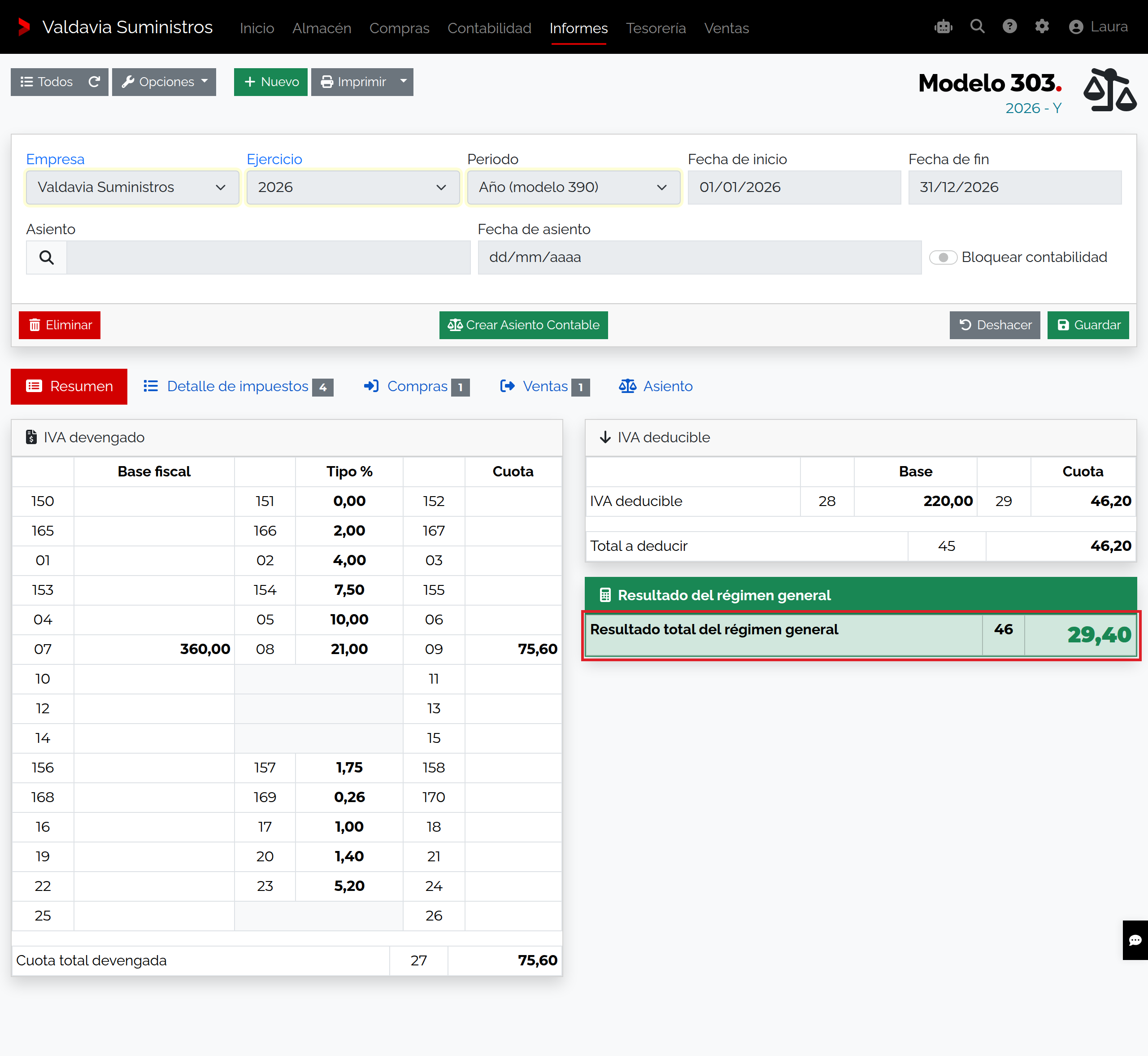Click the Asiento search magnifier icon
Viewport: 1148px width, 1056px height.
pyautogui.click(x=47, y=257)
